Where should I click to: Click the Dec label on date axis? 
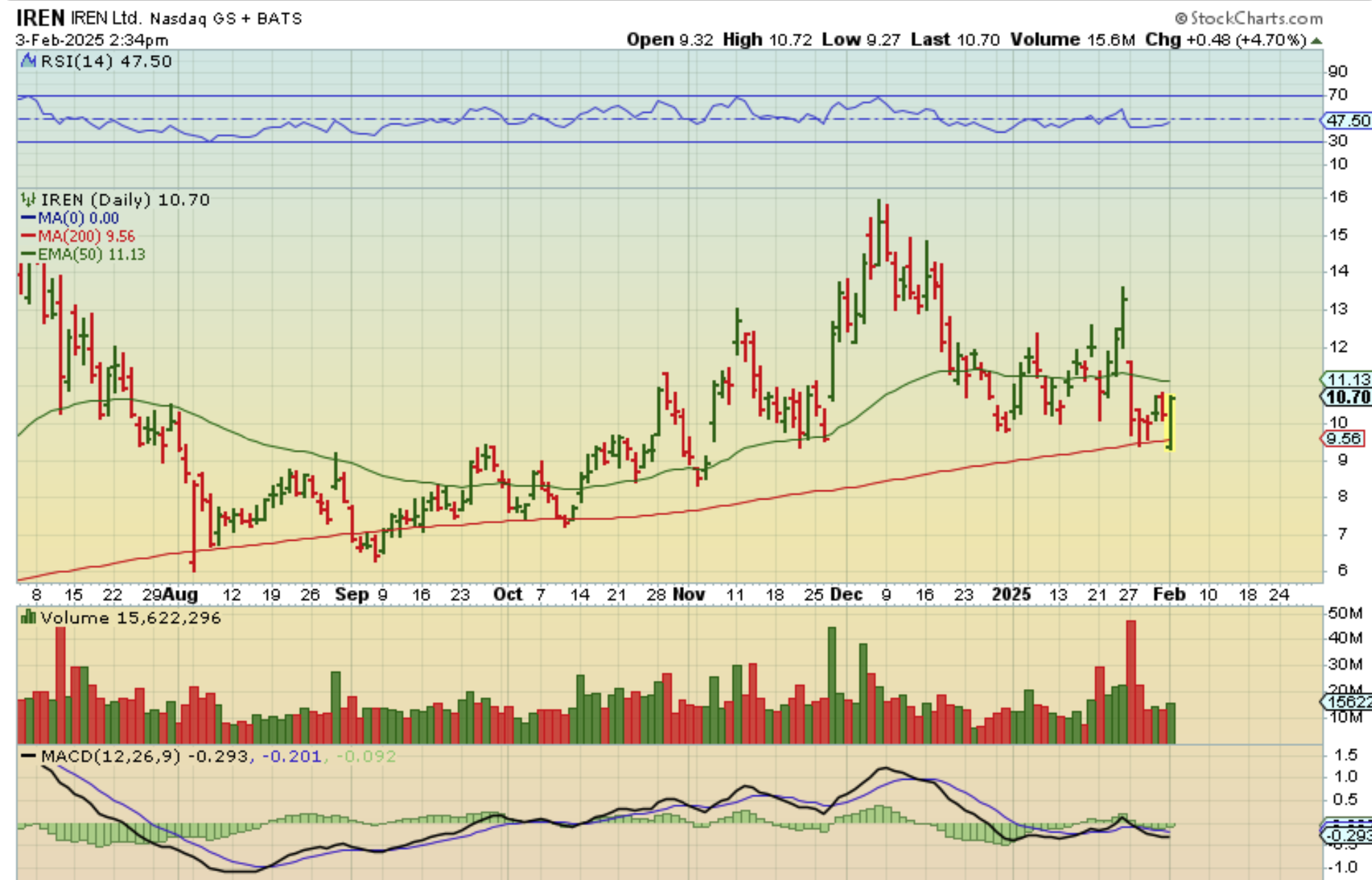coord(845,594)
